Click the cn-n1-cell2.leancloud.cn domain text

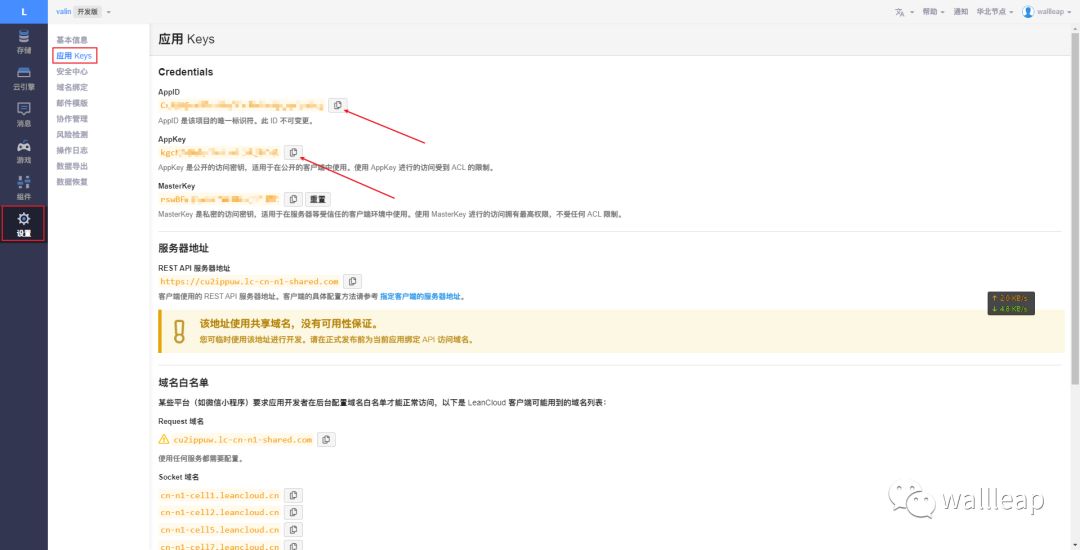tap(220, 512)
